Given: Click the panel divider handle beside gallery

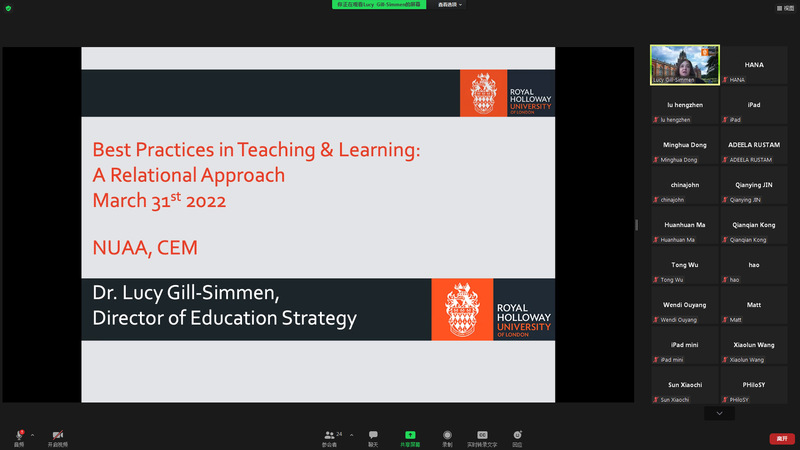Looking at the screenshot, I should tap(637, 225).
